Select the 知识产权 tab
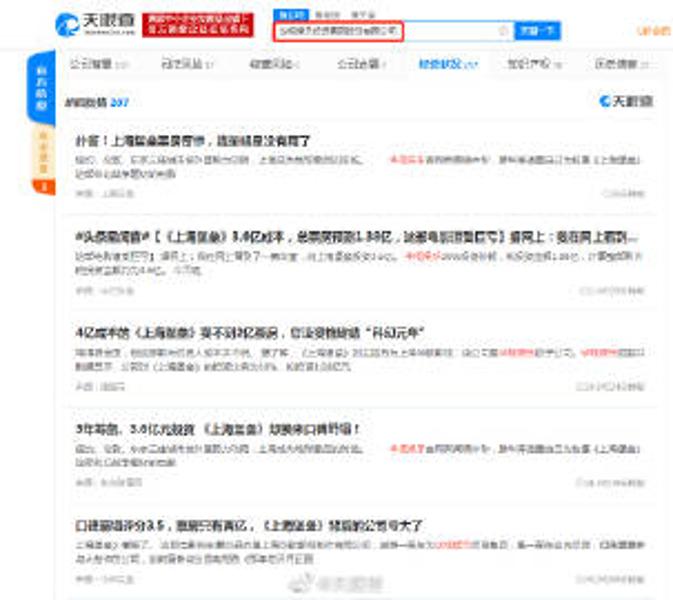 pos(525,64)
